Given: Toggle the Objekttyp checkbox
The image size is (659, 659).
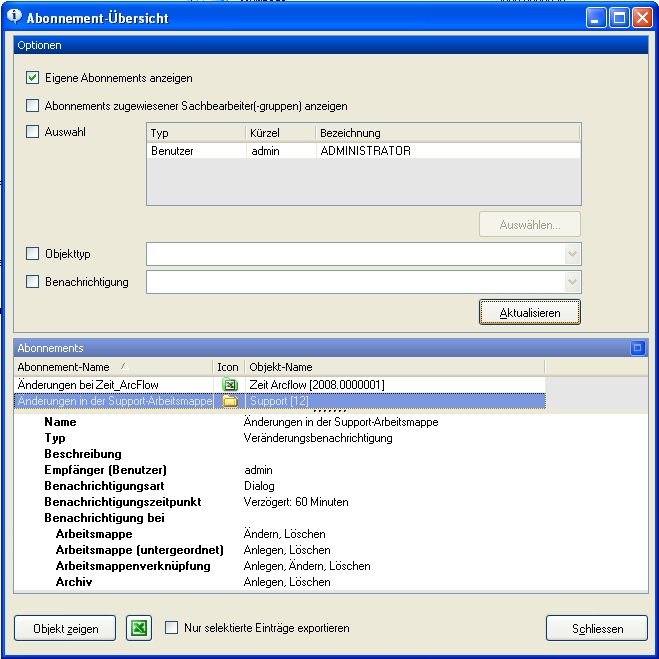Looking at the screenshot, I should pyautogui.click(x=32, y=253).
